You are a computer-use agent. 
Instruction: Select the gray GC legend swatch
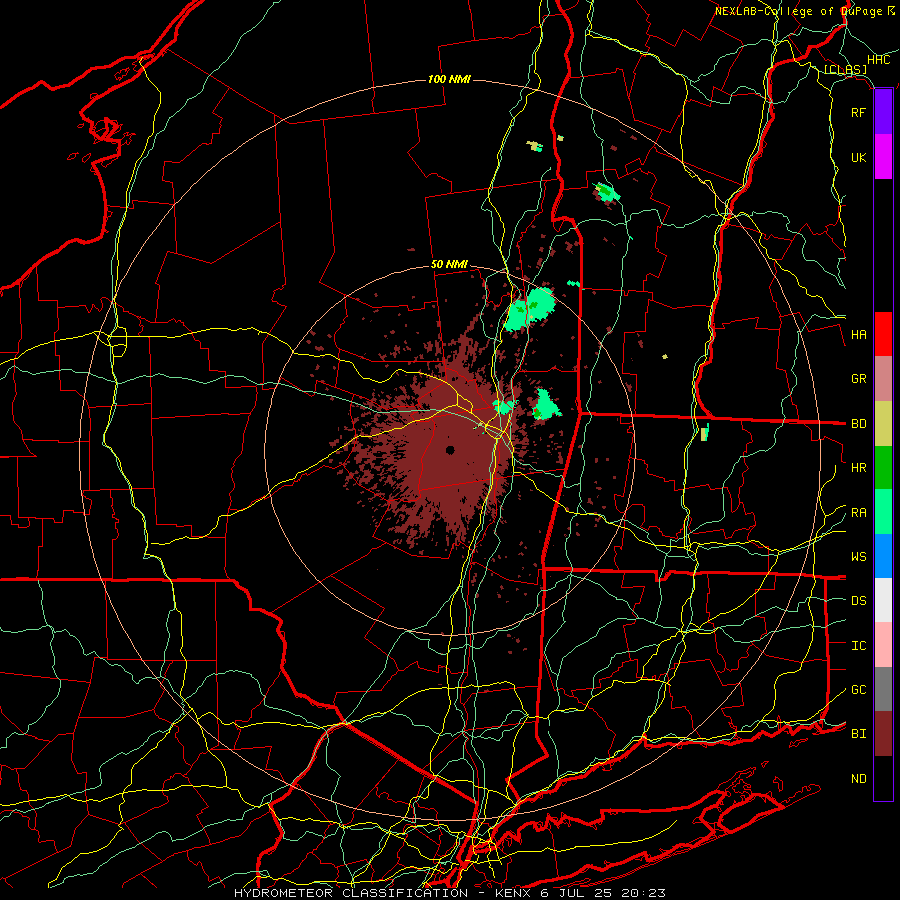point(883,689)
